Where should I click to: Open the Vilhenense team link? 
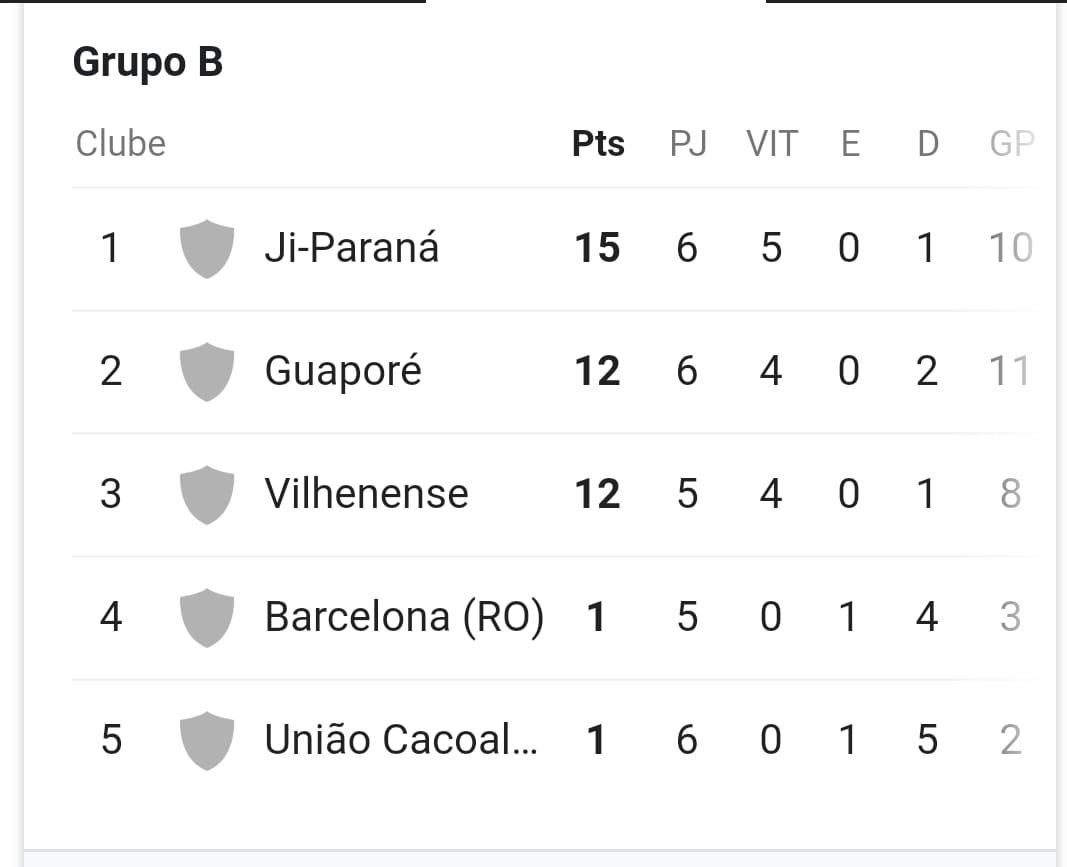click(366, 493)
